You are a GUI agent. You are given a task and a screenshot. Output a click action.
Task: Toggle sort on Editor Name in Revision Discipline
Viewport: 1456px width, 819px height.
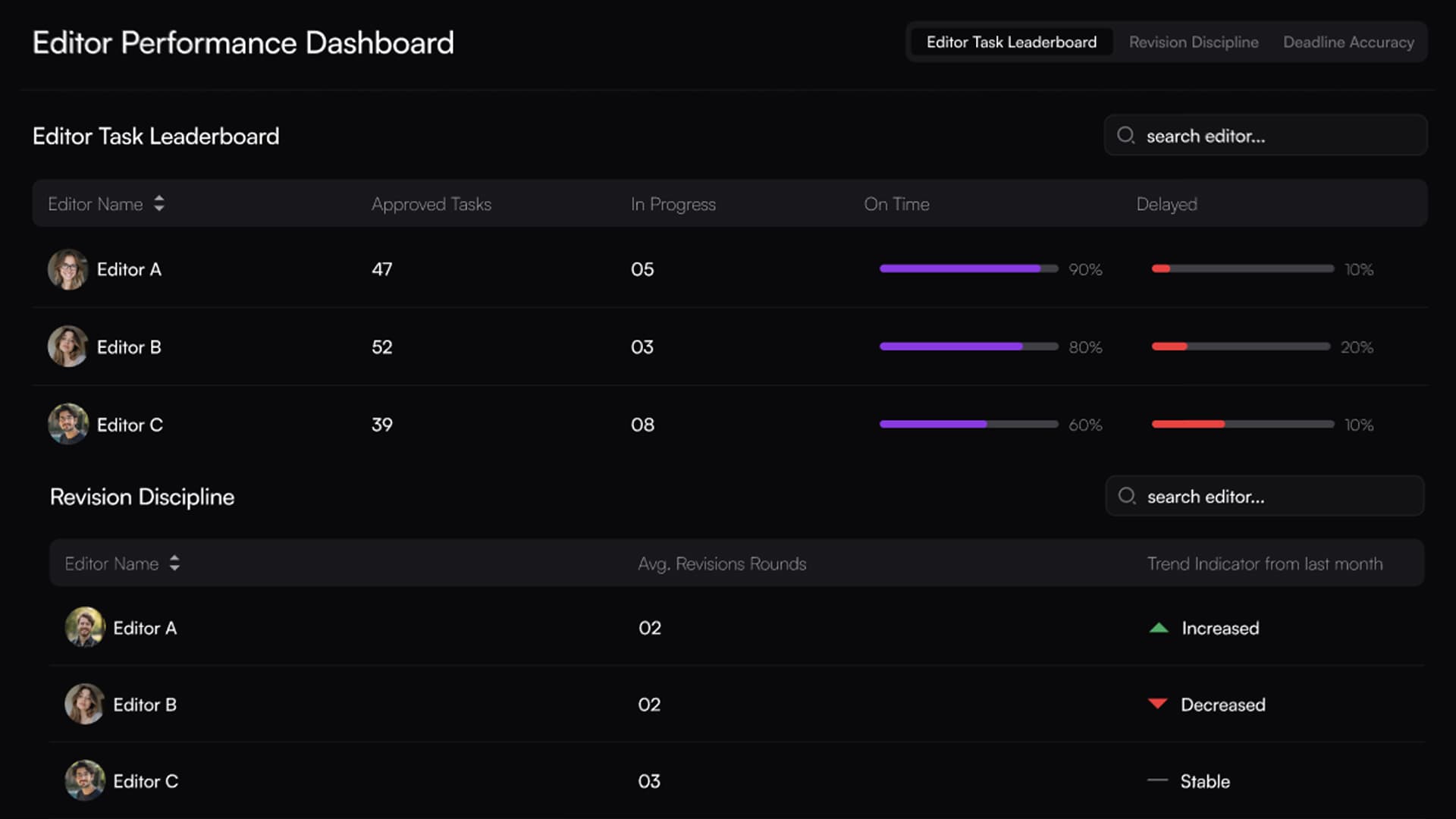click(174, 563)
